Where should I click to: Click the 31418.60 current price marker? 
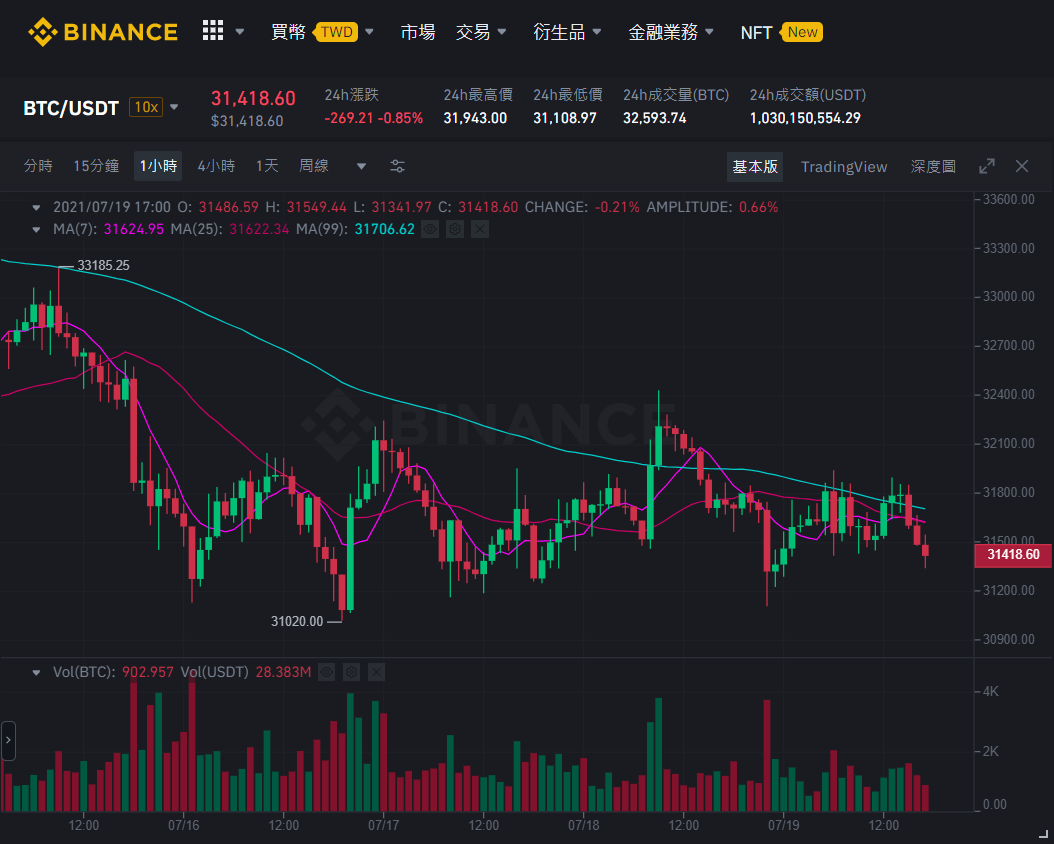pos(1013,554)
